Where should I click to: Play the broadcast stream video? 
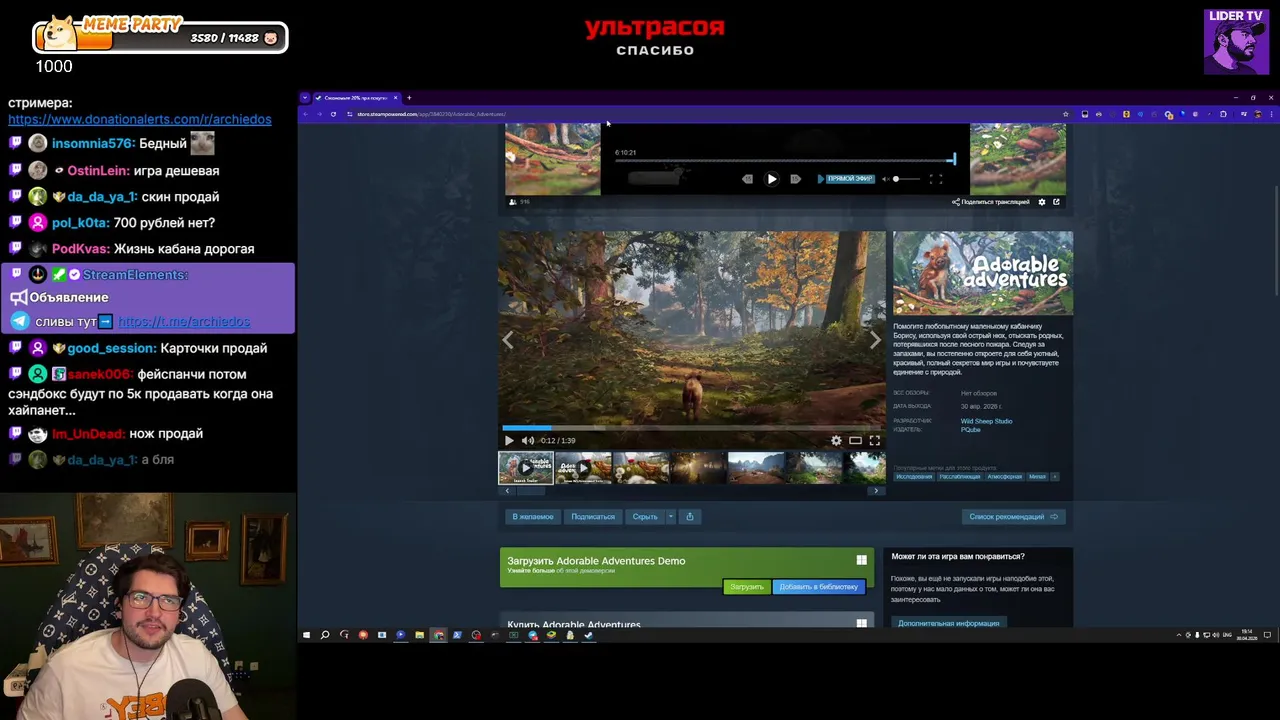pyautogui.click(x=772, y=179)
